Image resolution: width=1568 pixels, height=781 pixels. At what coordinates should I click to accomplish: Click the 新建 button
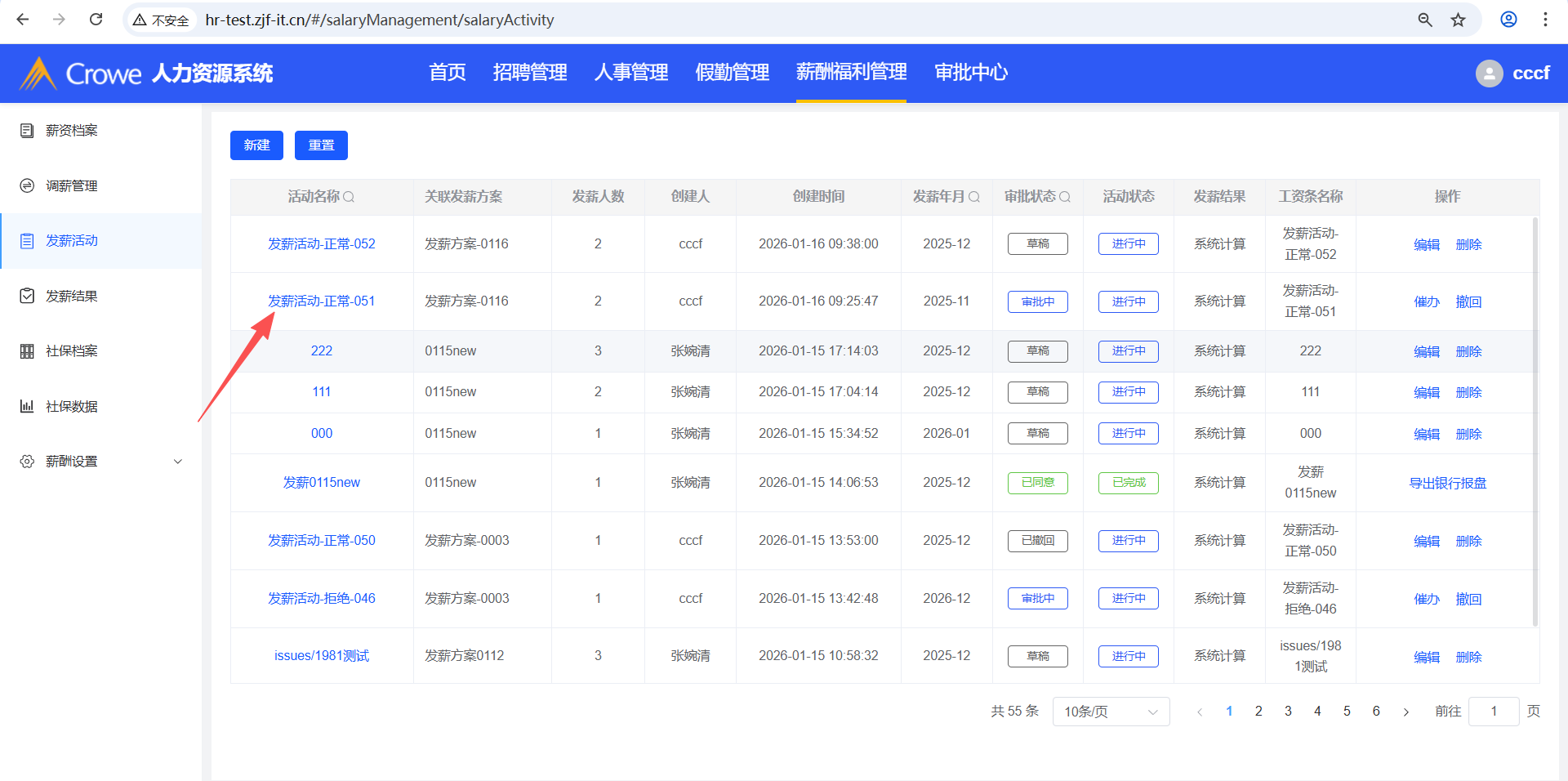click(x=256, y=145)
